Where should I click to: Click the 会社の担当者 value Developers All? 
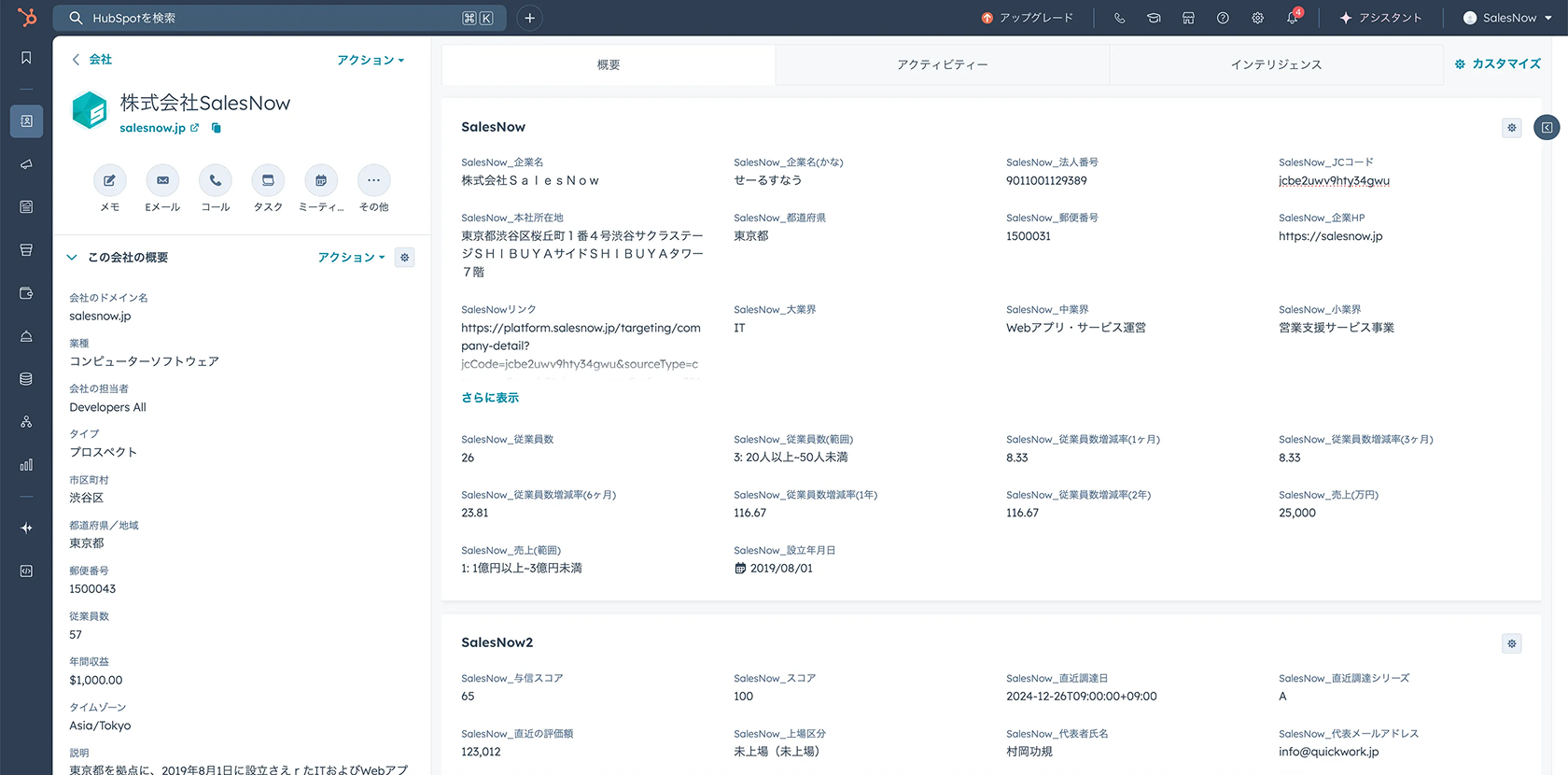[107, 407]
